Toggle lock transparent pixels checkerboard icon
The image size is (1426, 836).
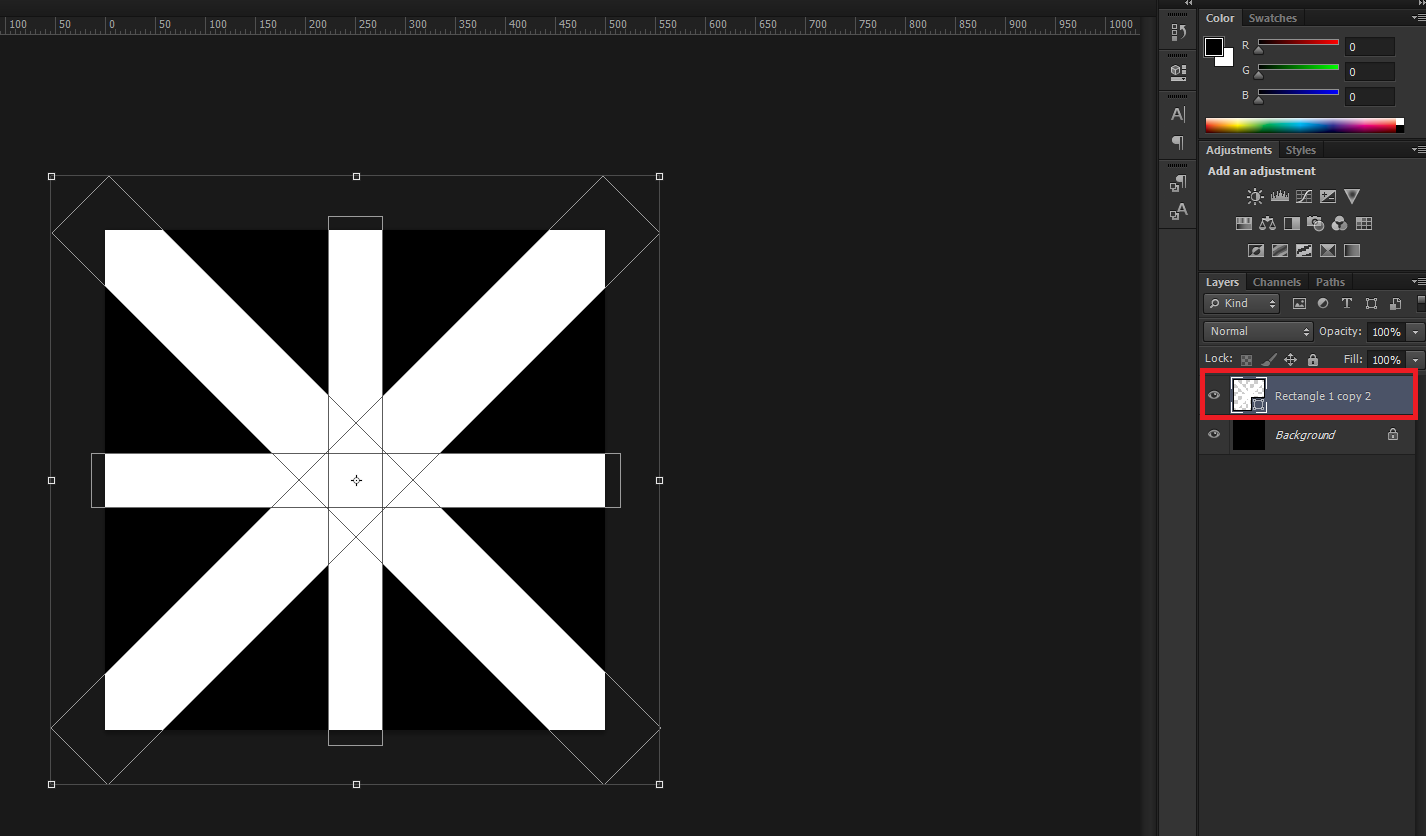[x=1246, y=360]
